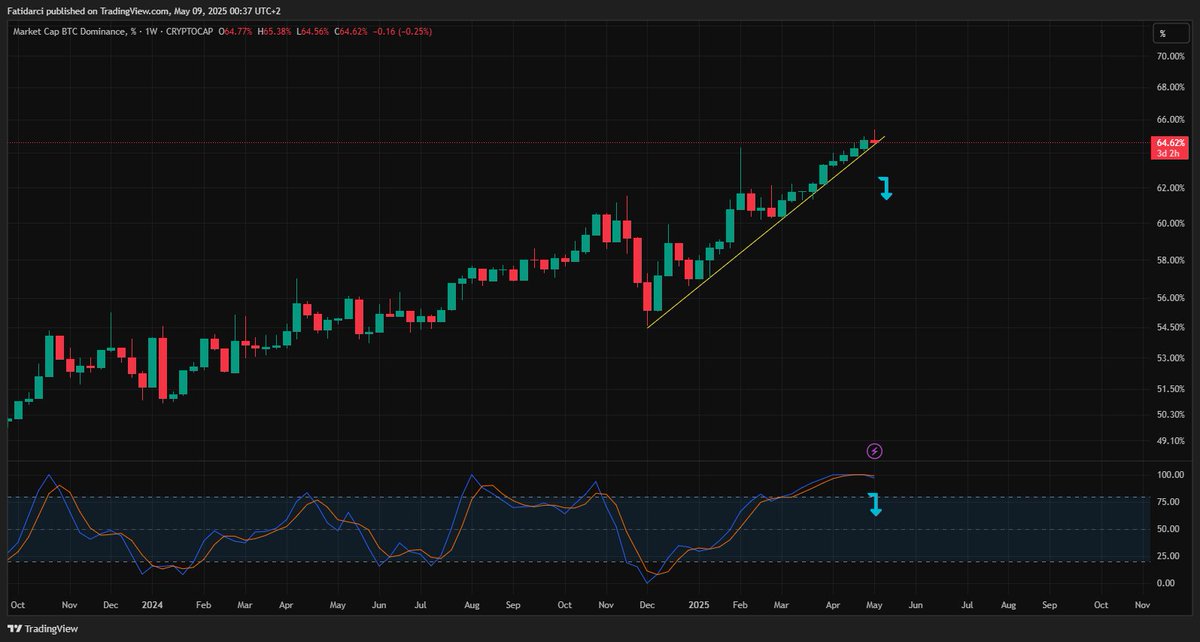Click the Market Cap BTC Dominance title

coord(77,32)
